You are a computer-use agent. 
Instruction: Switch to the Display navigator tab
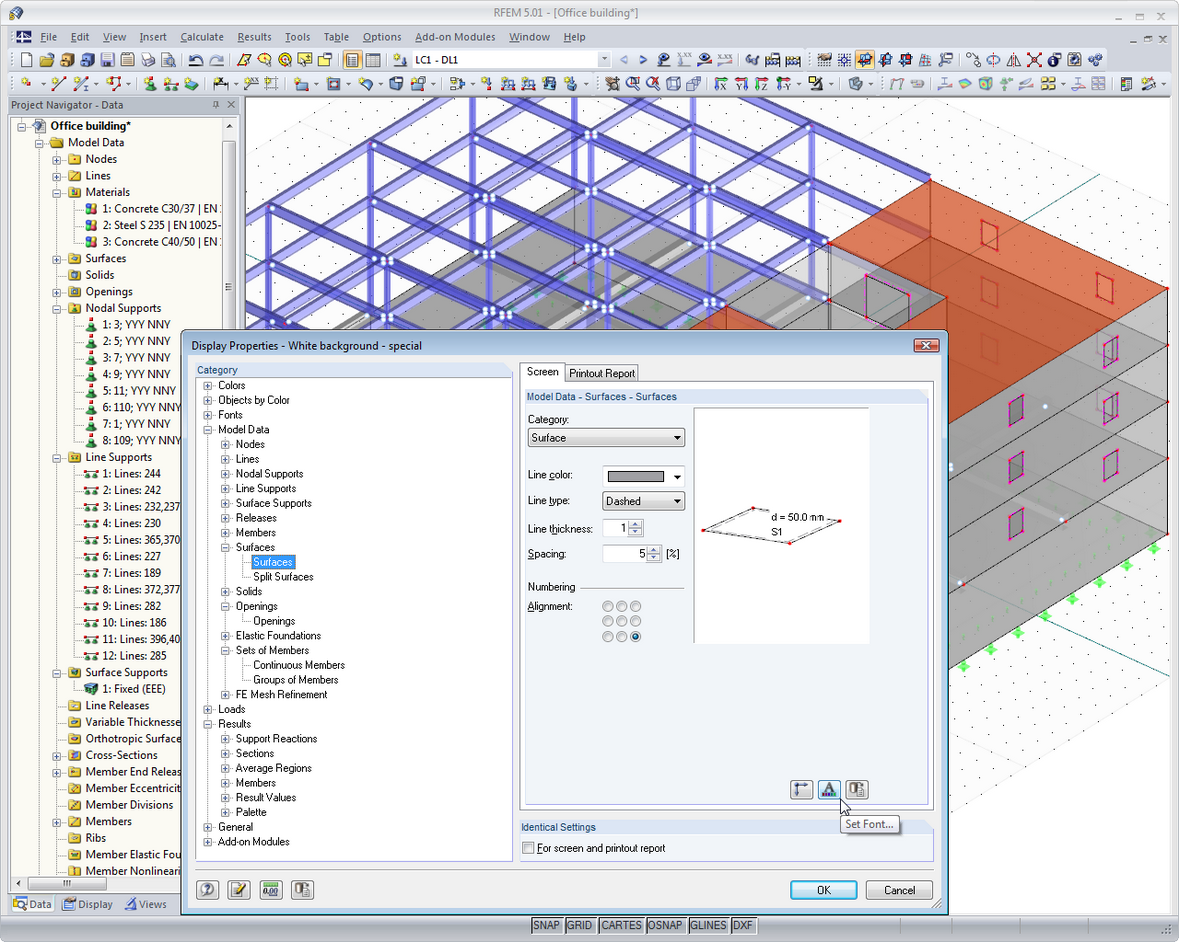tap(88, 904)
